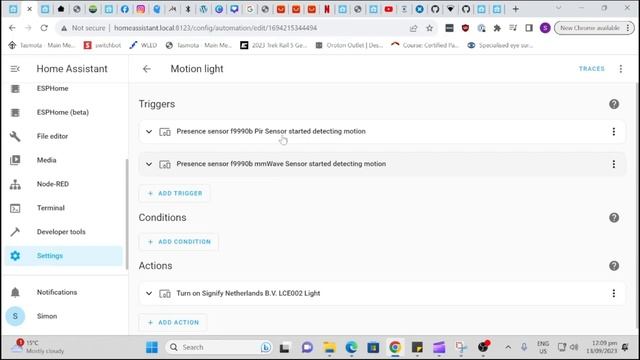Expand the Turn on Signify light action

click(149, 293)
